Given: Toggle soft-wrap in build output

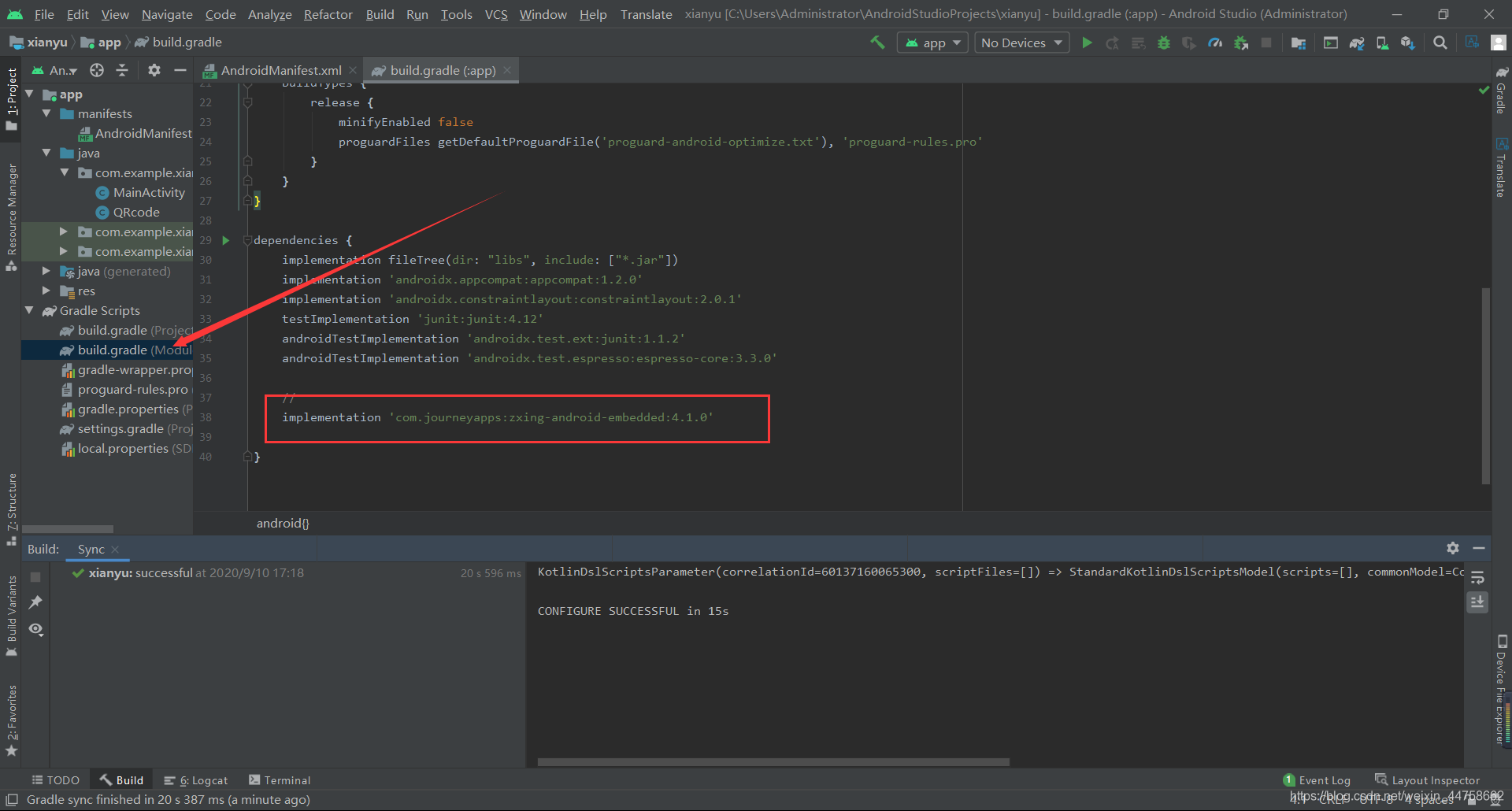Looking at the screenshot, I should click(x=1477, y=577).
